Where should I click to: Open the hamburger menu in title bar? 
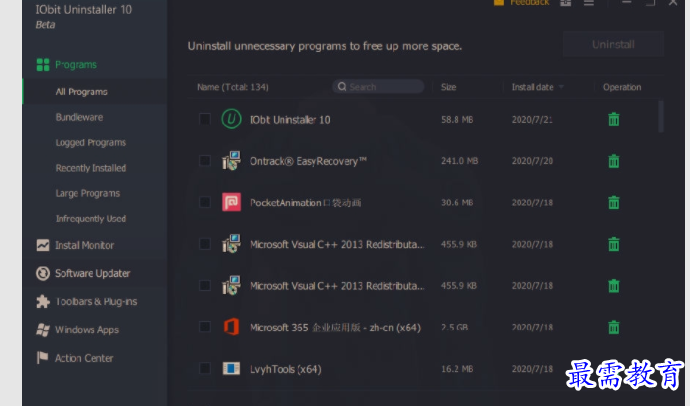click(x=589, y=3)
